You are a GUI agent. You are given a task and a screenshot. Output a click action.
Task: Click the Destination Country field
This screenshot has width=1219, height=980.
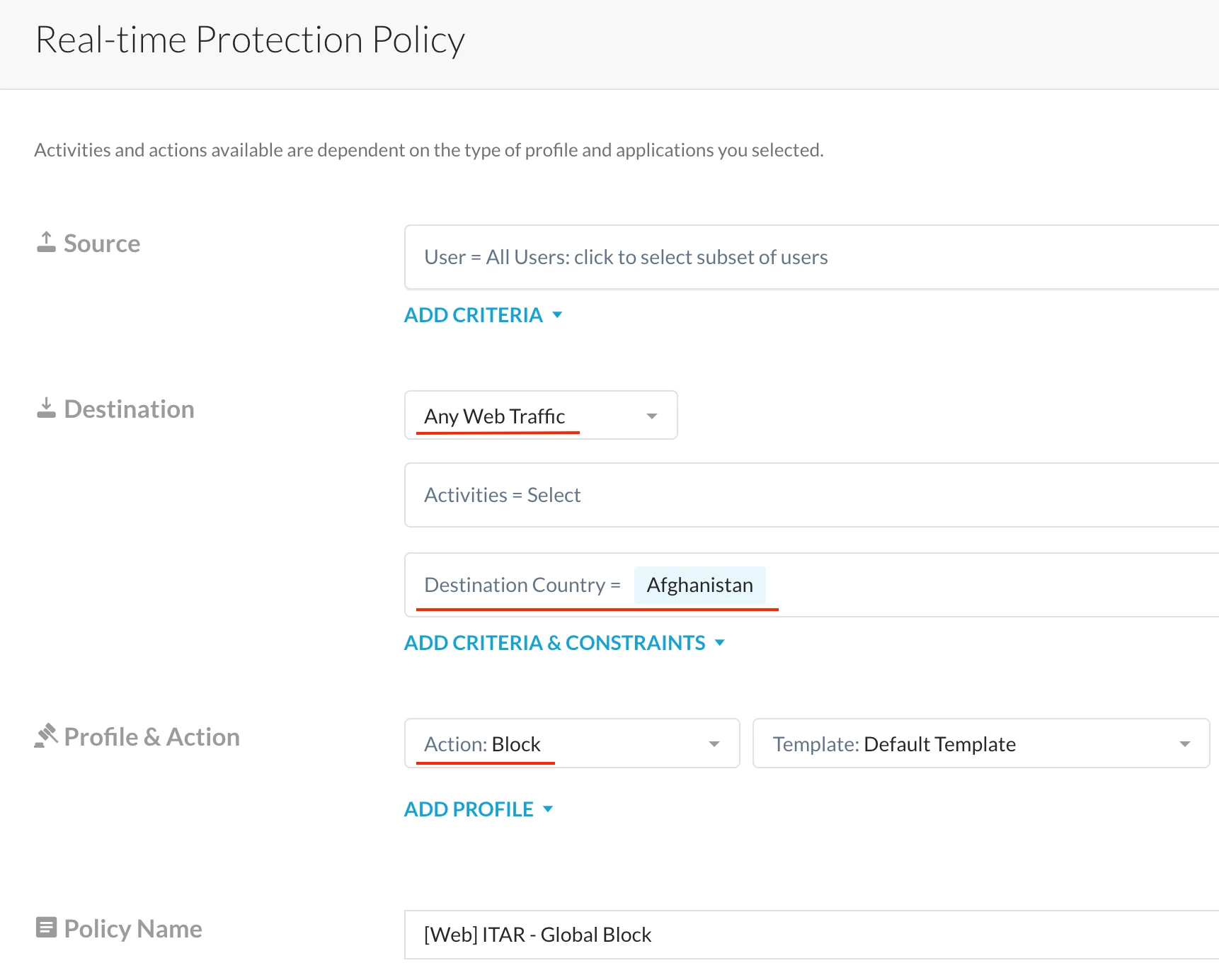coord(991,585)
